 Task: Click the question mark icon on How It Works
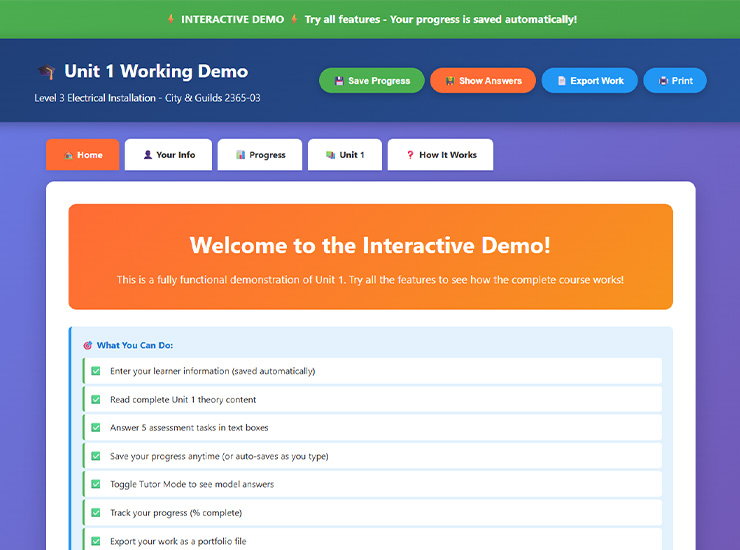click(410, 155)
